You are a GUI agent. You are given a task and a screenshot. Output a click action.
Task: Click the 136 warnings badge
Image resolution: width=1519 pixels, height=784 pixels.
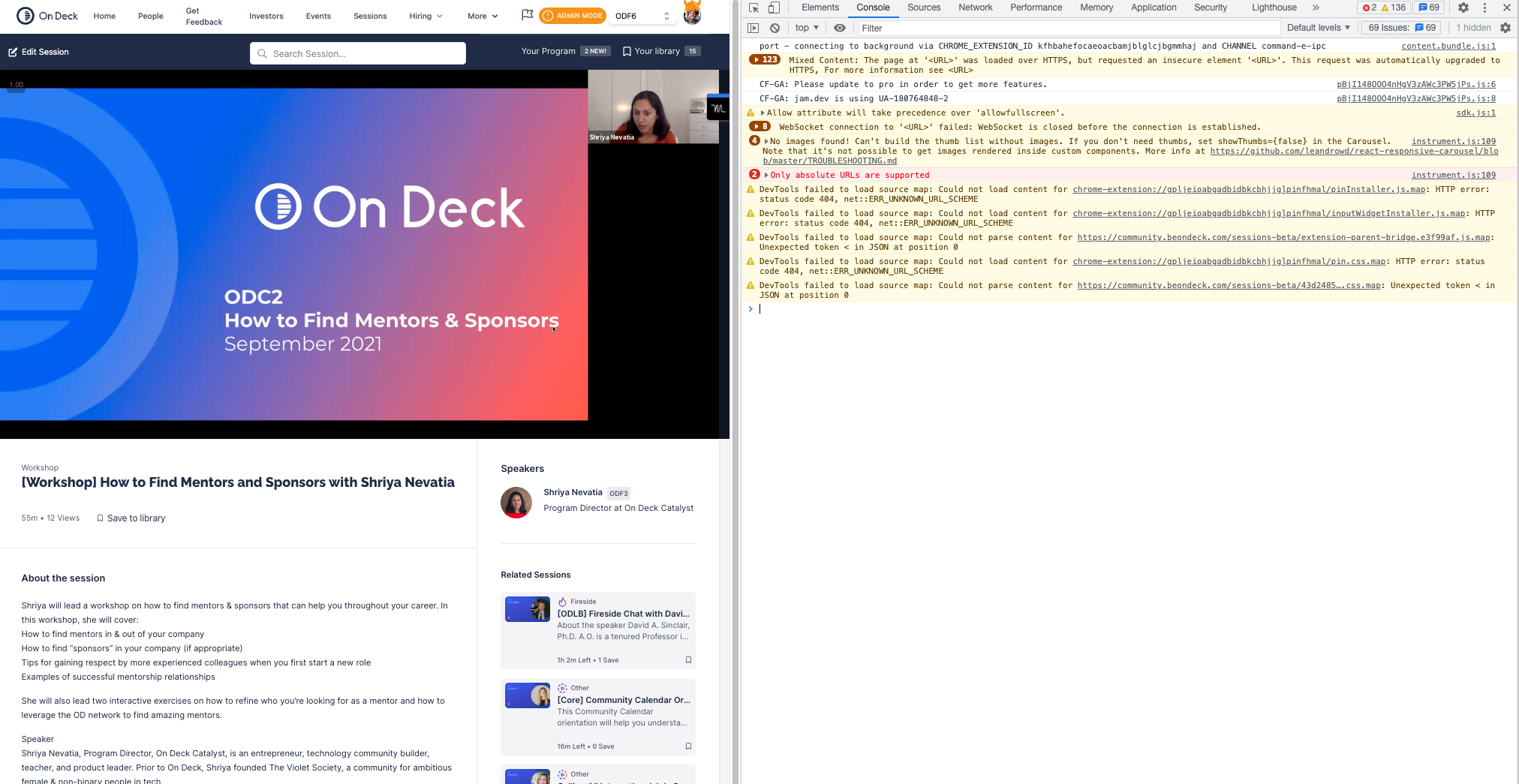pos(1394,8)
